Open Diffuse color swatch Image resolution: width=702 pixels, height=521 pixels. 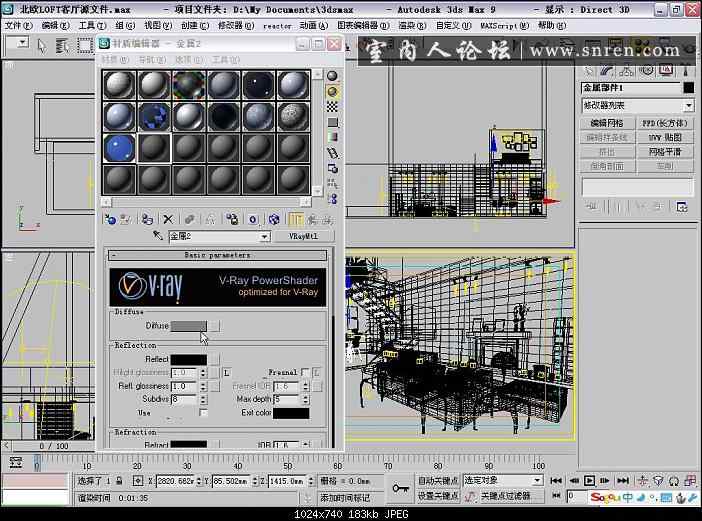pos(189,326)
